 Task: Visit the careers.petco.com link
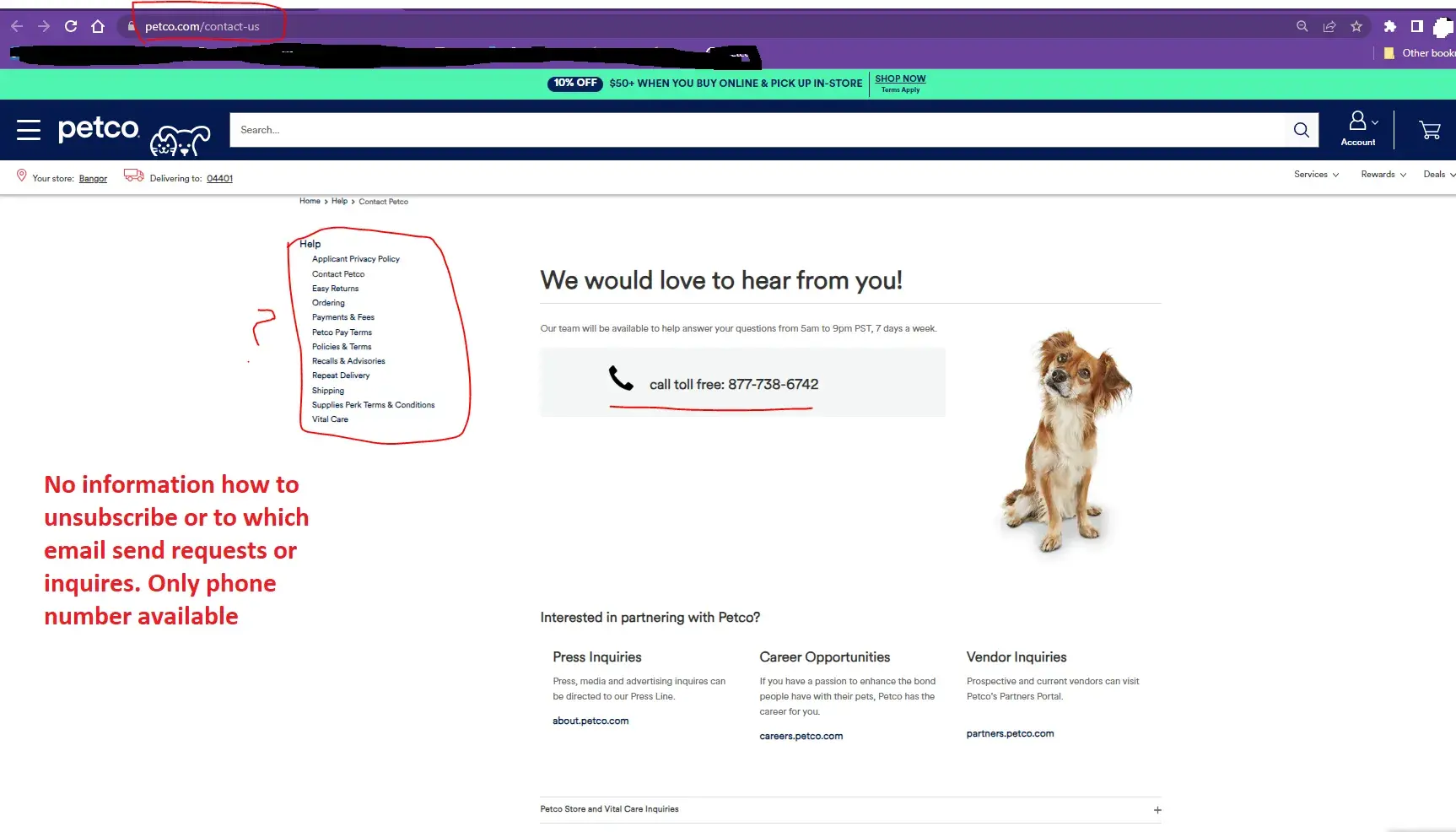[801, 737]
